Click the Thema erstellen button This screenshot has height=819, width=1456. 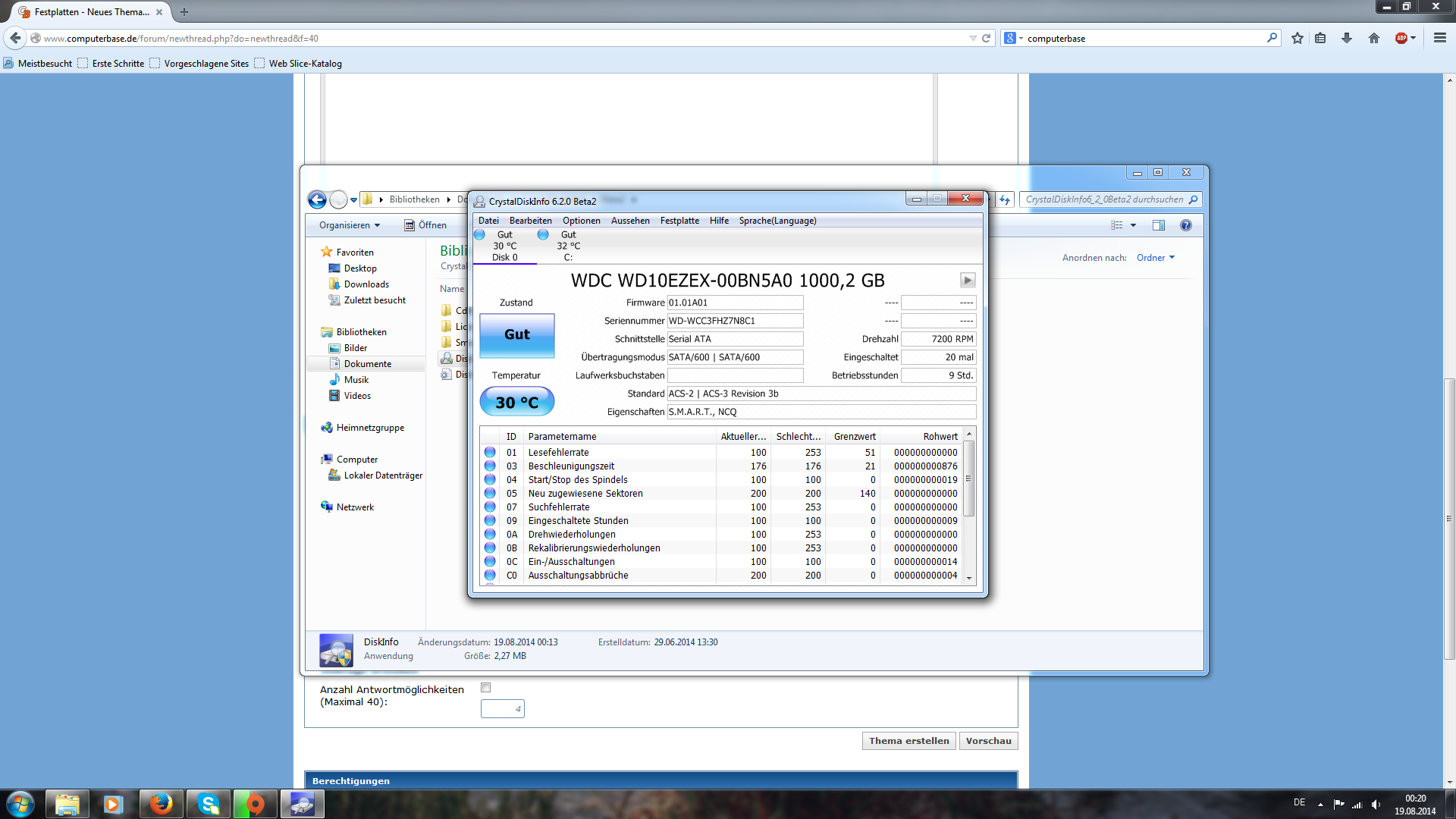pyautogui.click(x=908, y=741)
